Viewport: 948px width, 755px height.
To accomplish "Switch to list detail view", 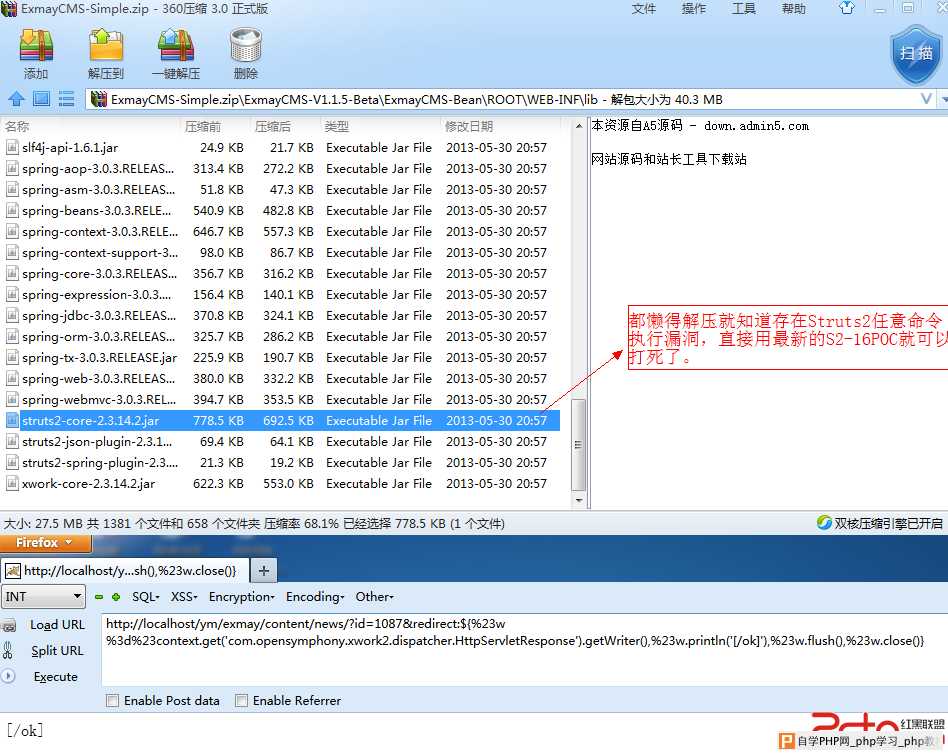I will 66,99.
